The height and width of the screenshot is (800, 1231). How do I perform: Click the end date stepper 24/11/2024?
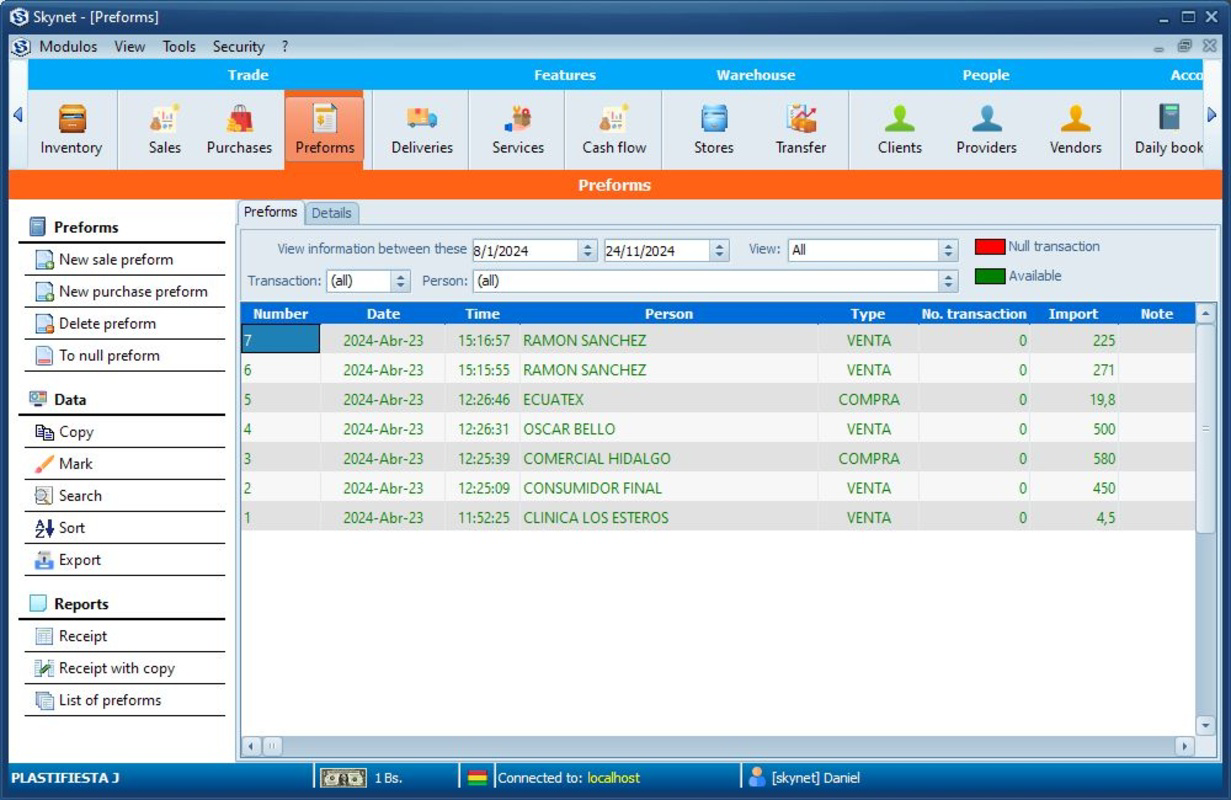click(x=719, y=251)
